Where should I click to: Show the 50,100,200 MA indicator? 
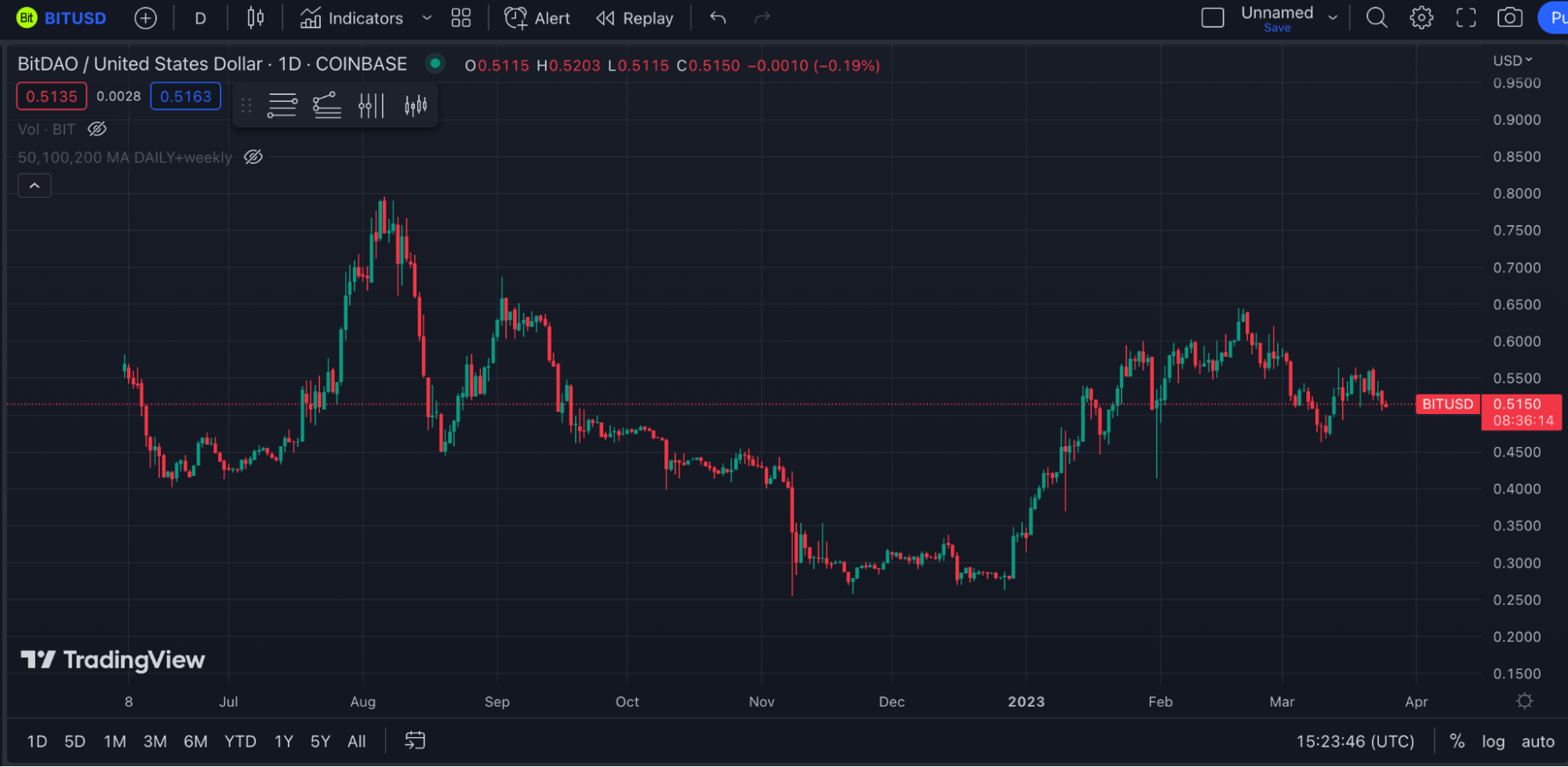(x=253, y=158)
